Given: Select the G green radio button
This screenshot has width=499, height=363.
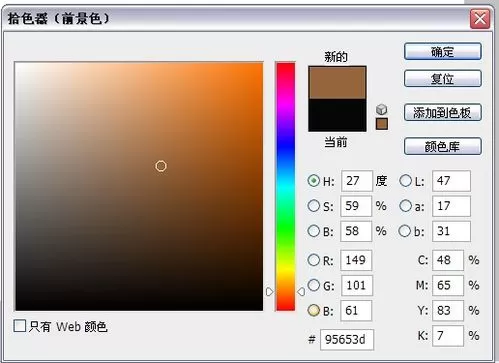Looking at the screenshot, I should (314, 285).
